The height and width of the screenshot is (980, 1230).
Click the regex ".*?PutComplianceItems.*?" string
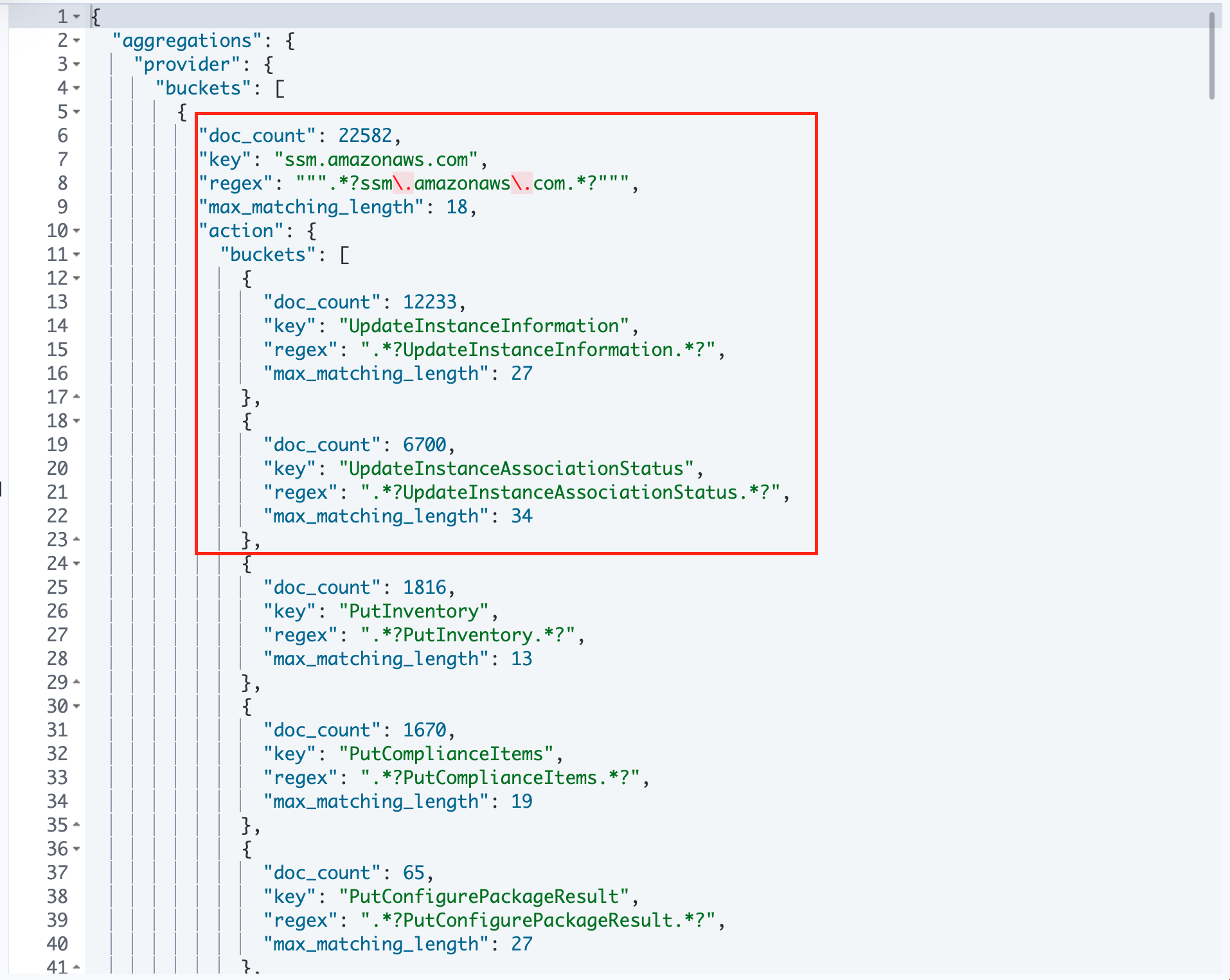click(500, 778)
